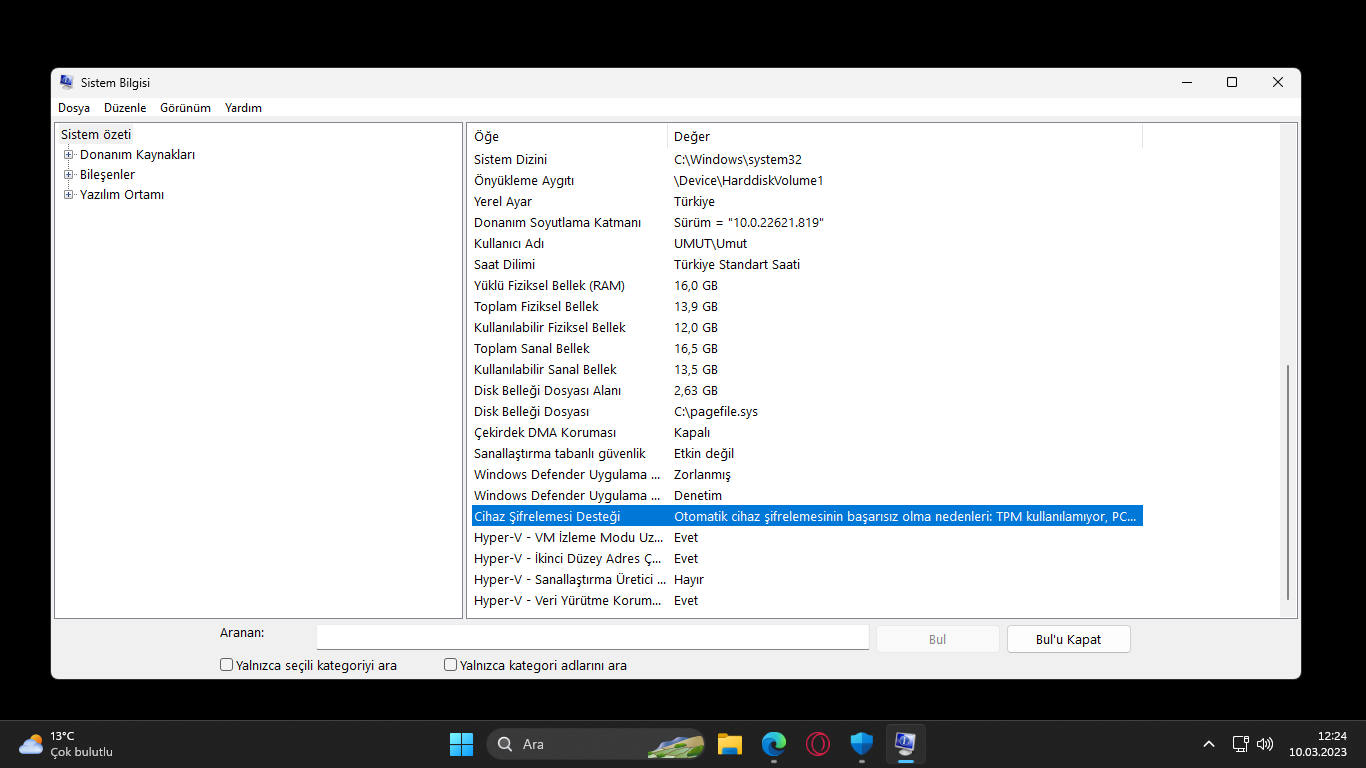Select the Yüklü Fiziksel Bellek (RAM) row
Viewport: 1366px width, 768px height.
pyautogui.click(x=806, y=286)
